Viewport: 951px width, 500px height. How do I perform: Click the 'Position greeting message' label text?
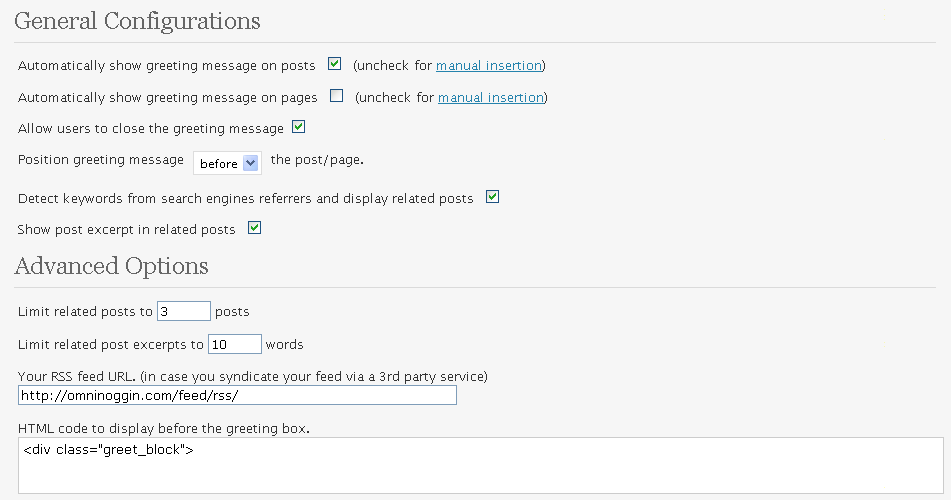[x=101, y=160]
